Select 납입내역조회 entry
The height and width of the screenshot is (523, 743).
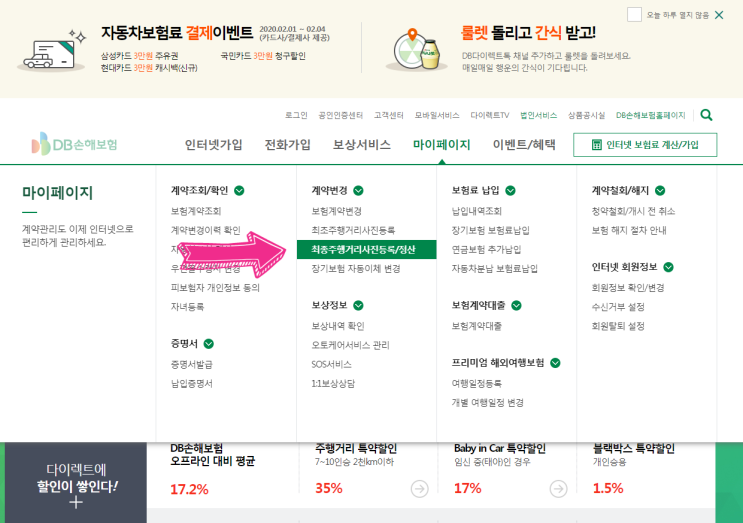tap(477, 211)
